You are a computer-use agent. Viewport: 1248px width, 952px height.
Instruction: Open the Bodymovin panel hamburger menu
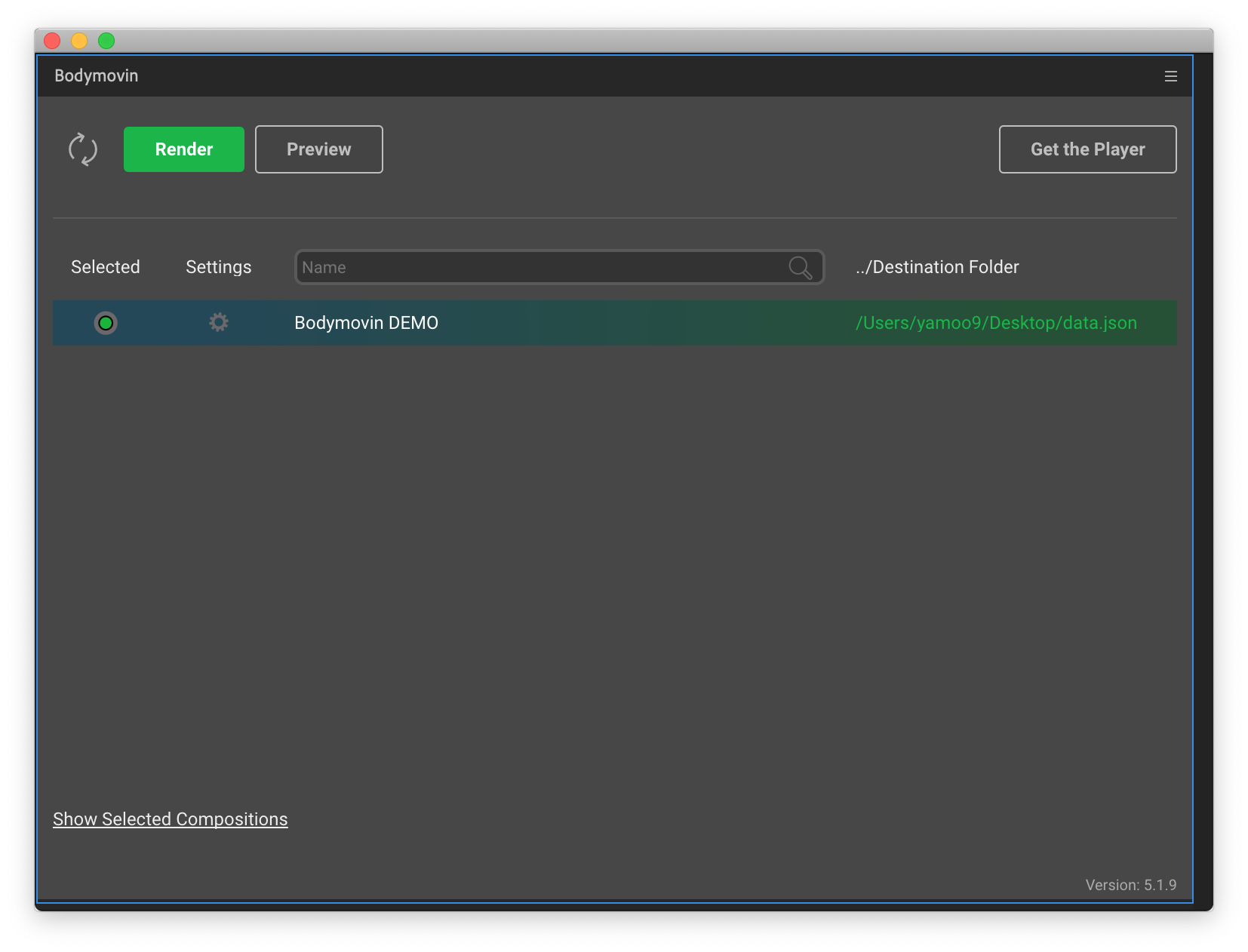(x=1171, y=76)
